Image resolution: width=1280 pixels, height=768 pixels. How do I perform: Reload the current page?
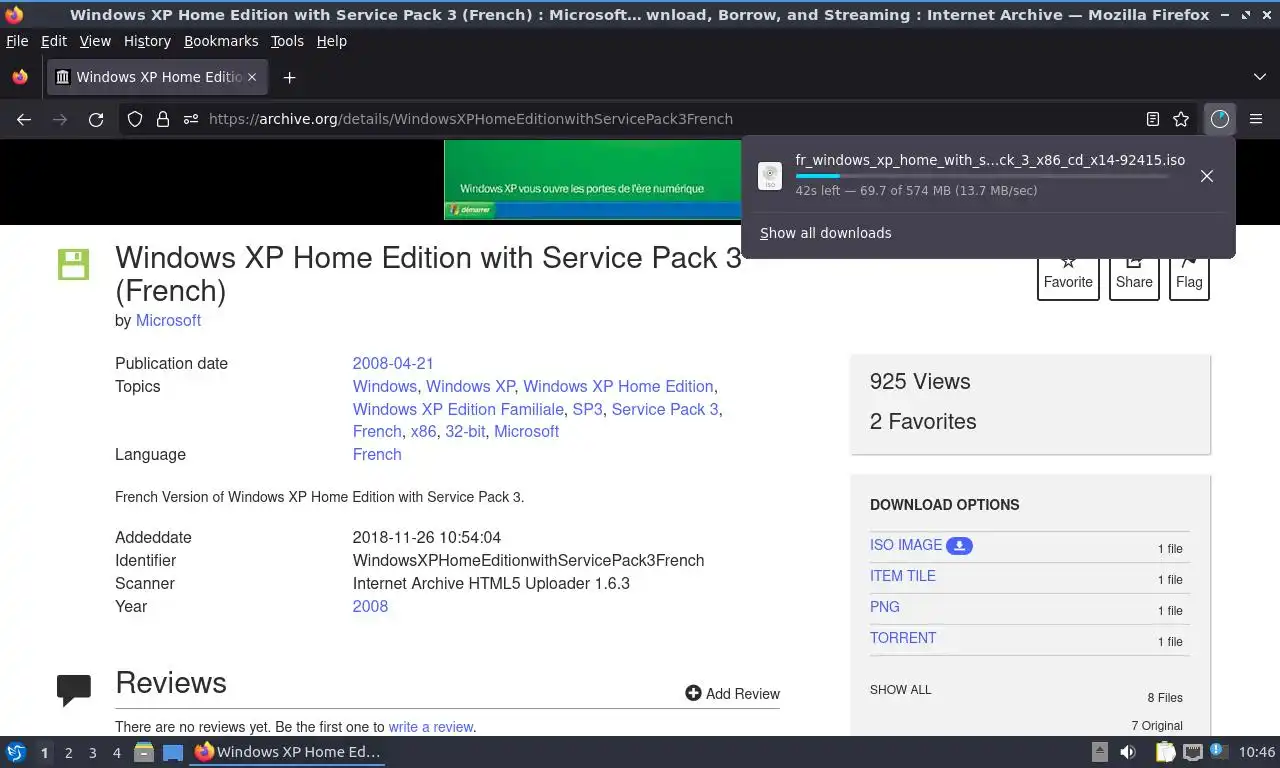pos(96,119)
